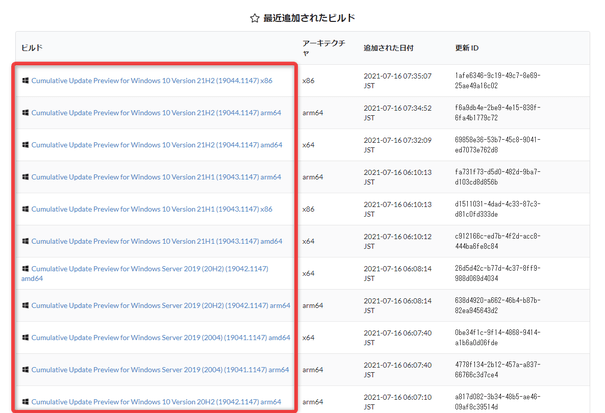Open Windows 10 21H1 (19043.1147) x86 build link
This screenshot has width=605, height=413.
click(x=152, y=209)
